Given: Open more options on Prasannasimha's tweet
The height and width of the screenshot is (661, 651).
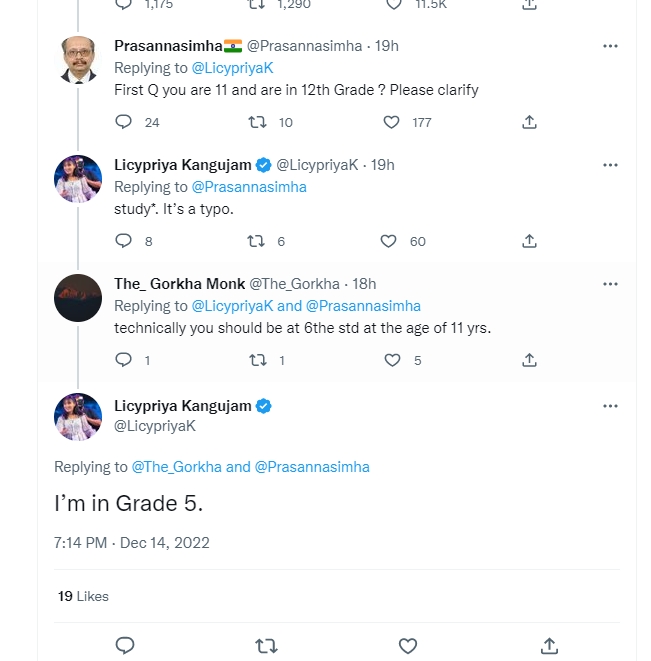Looking at the screenshot, I should 610,46.
